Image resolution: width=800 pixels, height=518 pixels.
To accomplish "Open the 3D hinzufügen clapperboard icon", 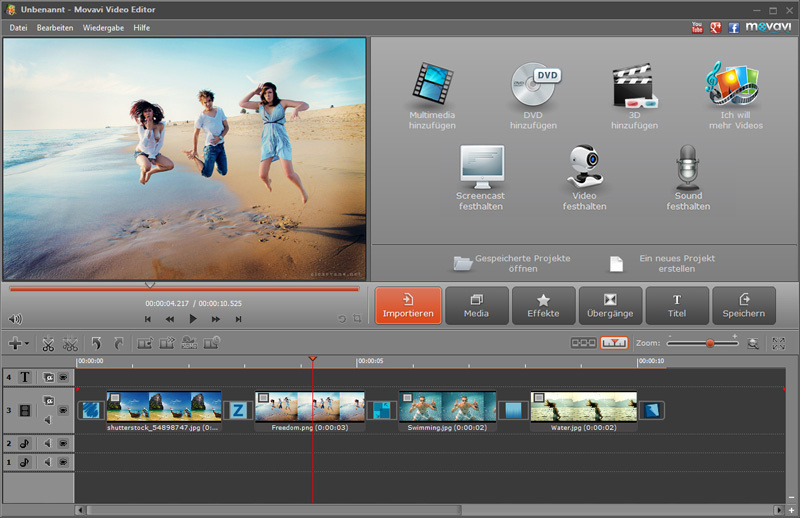I will pyautogui.click(x=634, y=86).
